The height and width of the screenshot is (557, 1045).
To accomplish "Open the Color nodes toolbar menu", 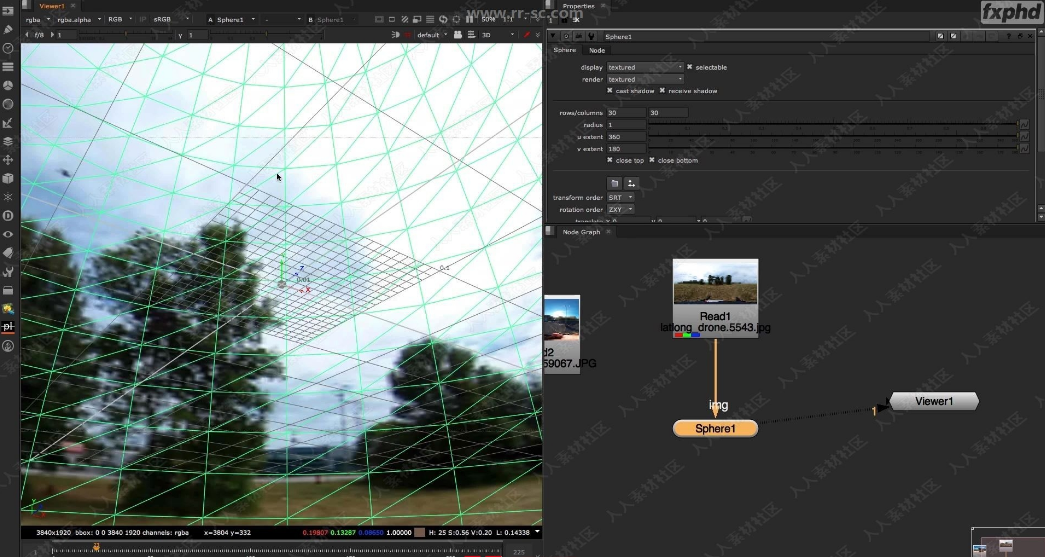I will coord(8,85).
